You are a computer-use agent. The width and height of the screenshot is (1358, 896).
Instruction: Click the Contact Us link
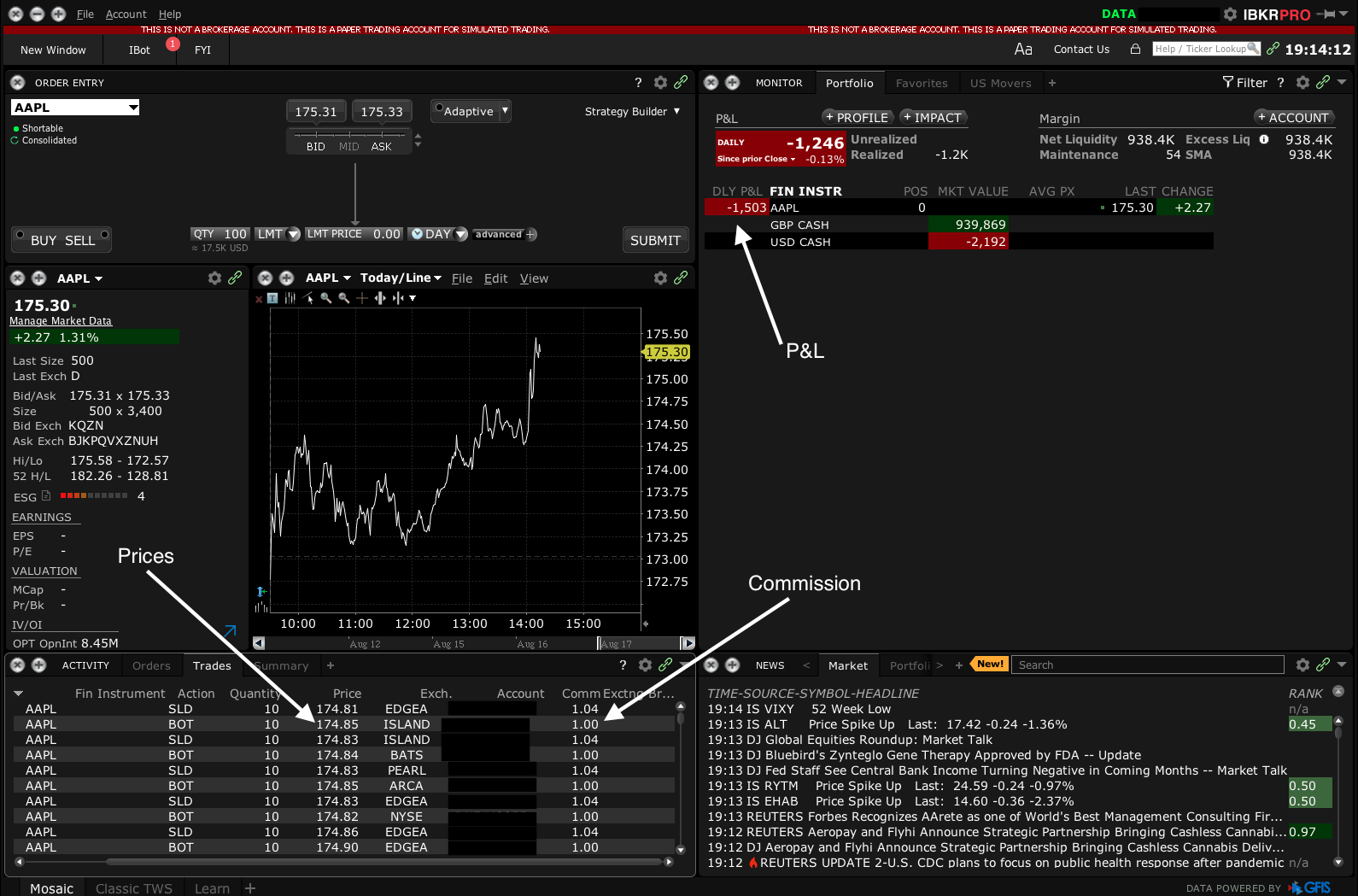click(x=1081, y=50)
